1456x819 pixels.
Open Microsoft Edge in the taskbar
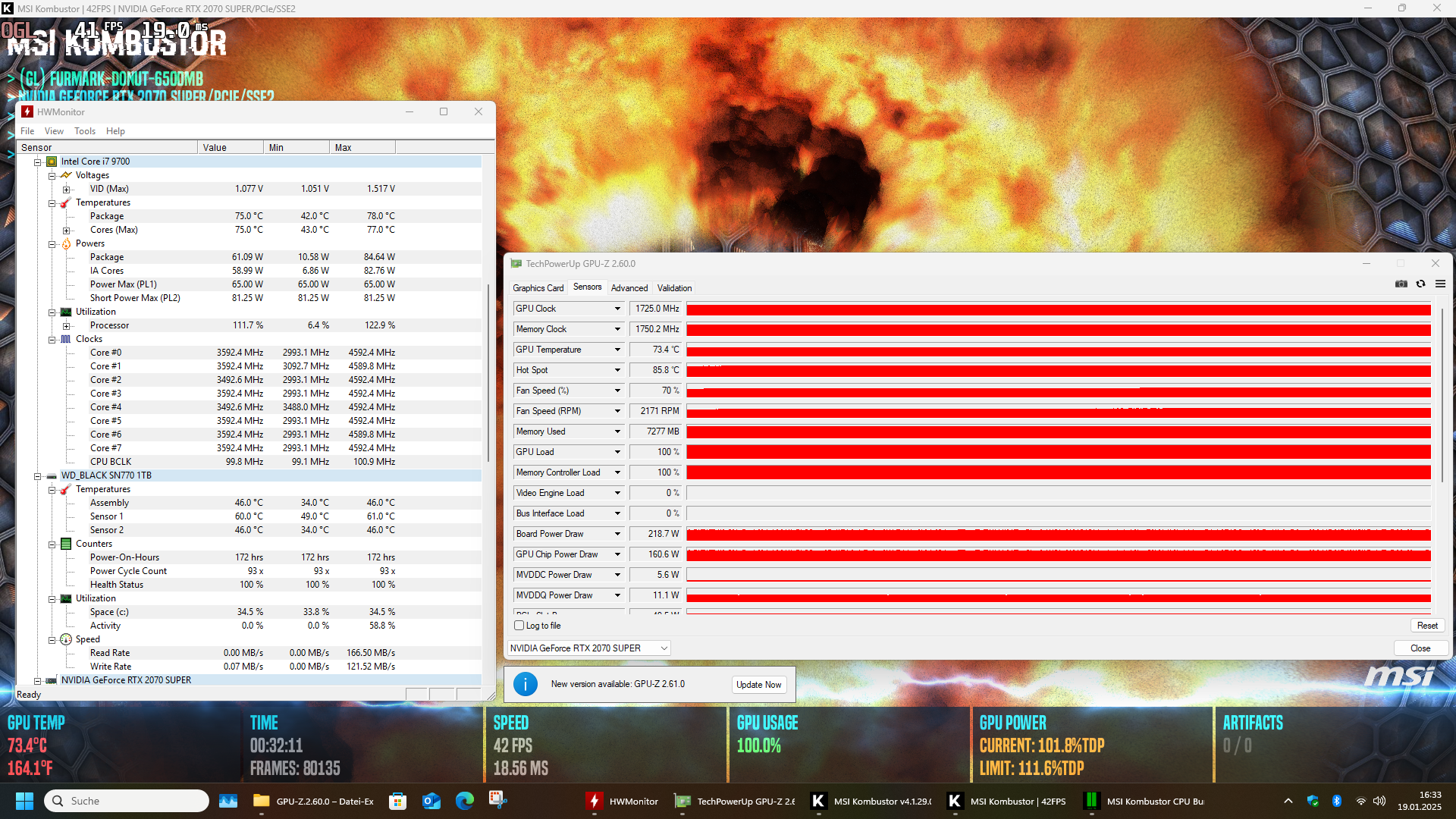(464, 801)
